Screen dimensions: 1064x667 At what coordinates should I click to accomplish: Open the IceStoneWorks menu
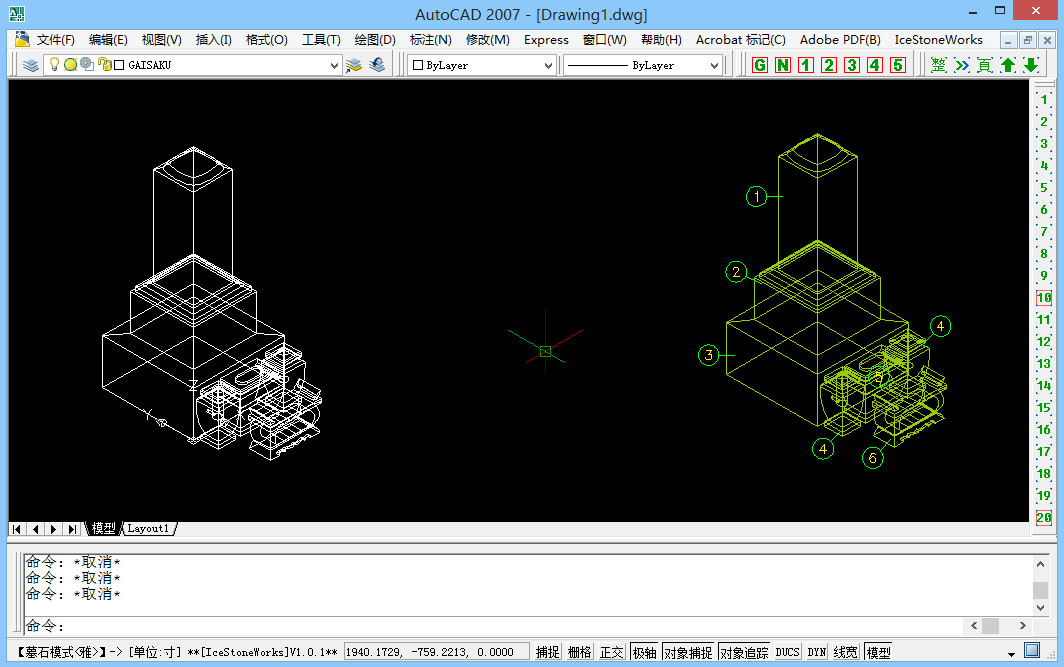tap(938, 40)
